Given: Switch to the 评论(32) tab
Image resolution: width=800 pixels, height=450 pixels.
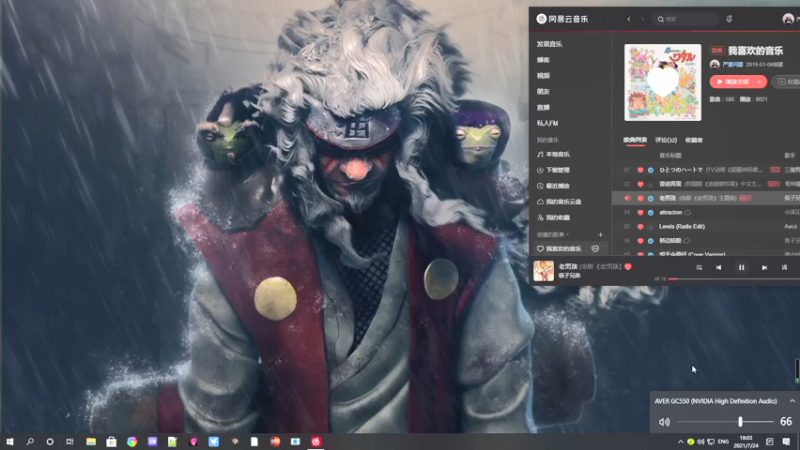Looking at the screenshot, I should [x=666, y=140].
